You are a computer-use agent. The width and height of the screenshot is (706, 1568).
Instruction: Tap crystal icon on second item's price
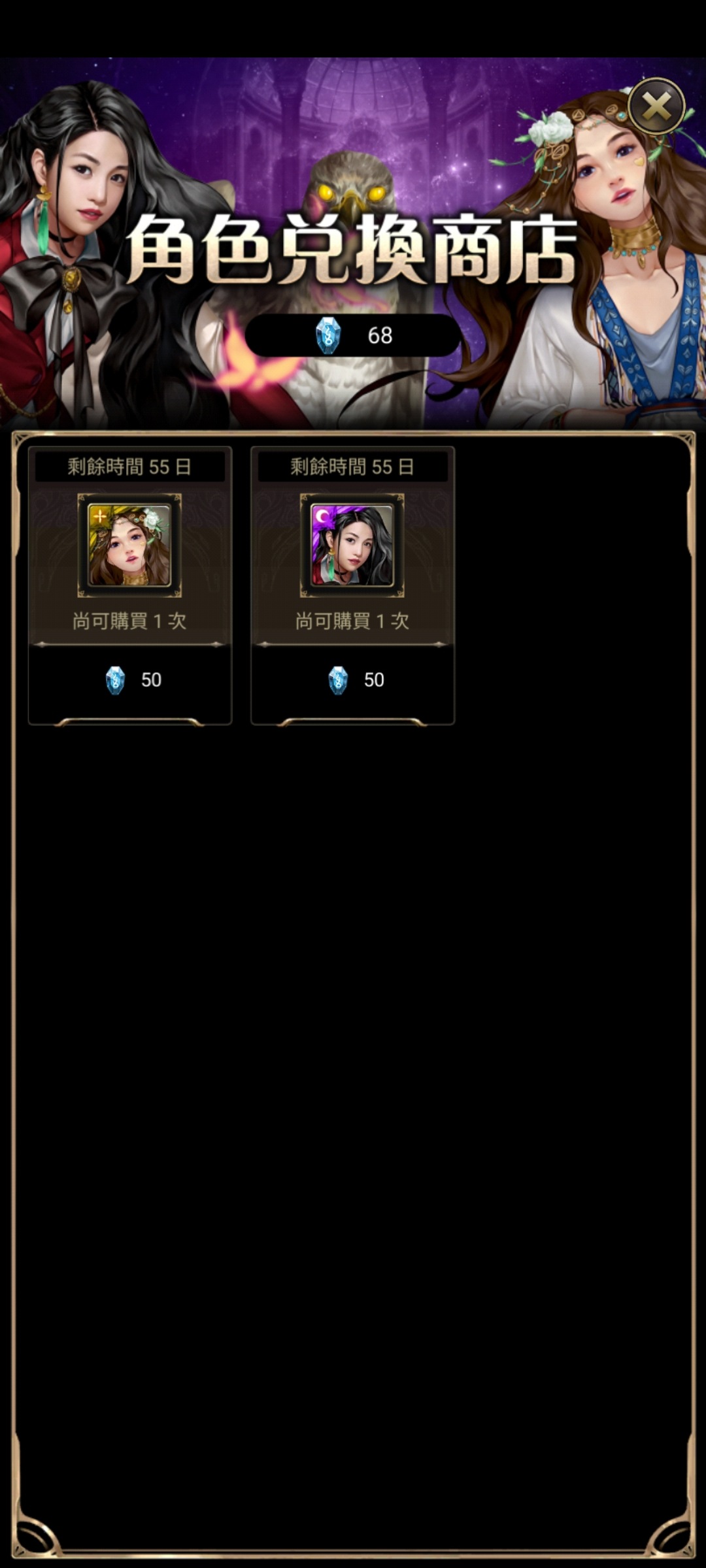pyautogui.click(x=338, y=680)
